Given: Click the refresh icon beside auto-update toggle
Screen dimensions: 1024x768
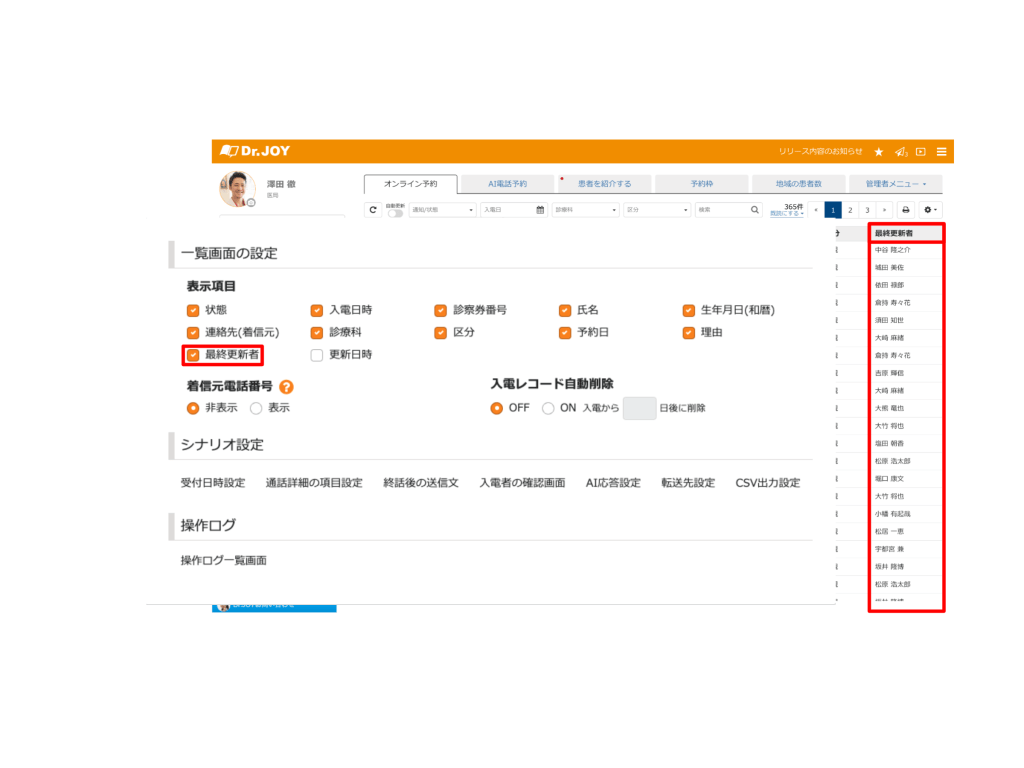Looking at the screenshot, I should pos(373,210).
